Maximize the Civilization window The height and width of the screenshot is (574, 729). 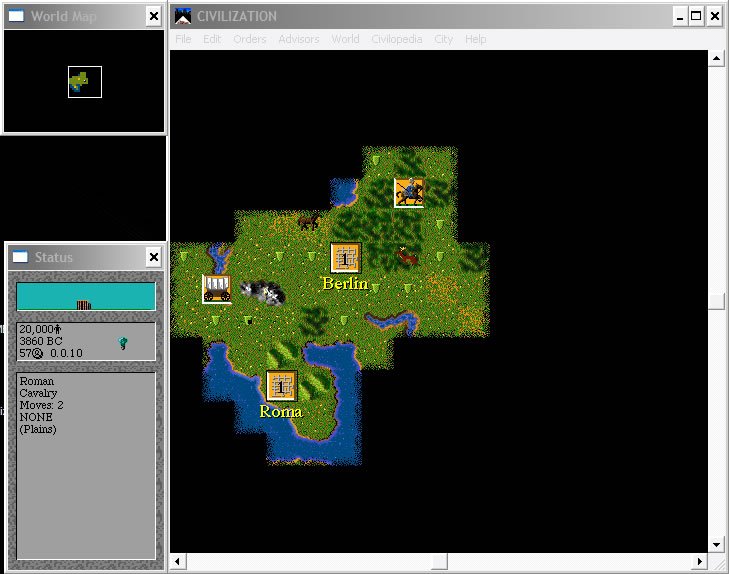pyautogui.click(x=696, y=16)
